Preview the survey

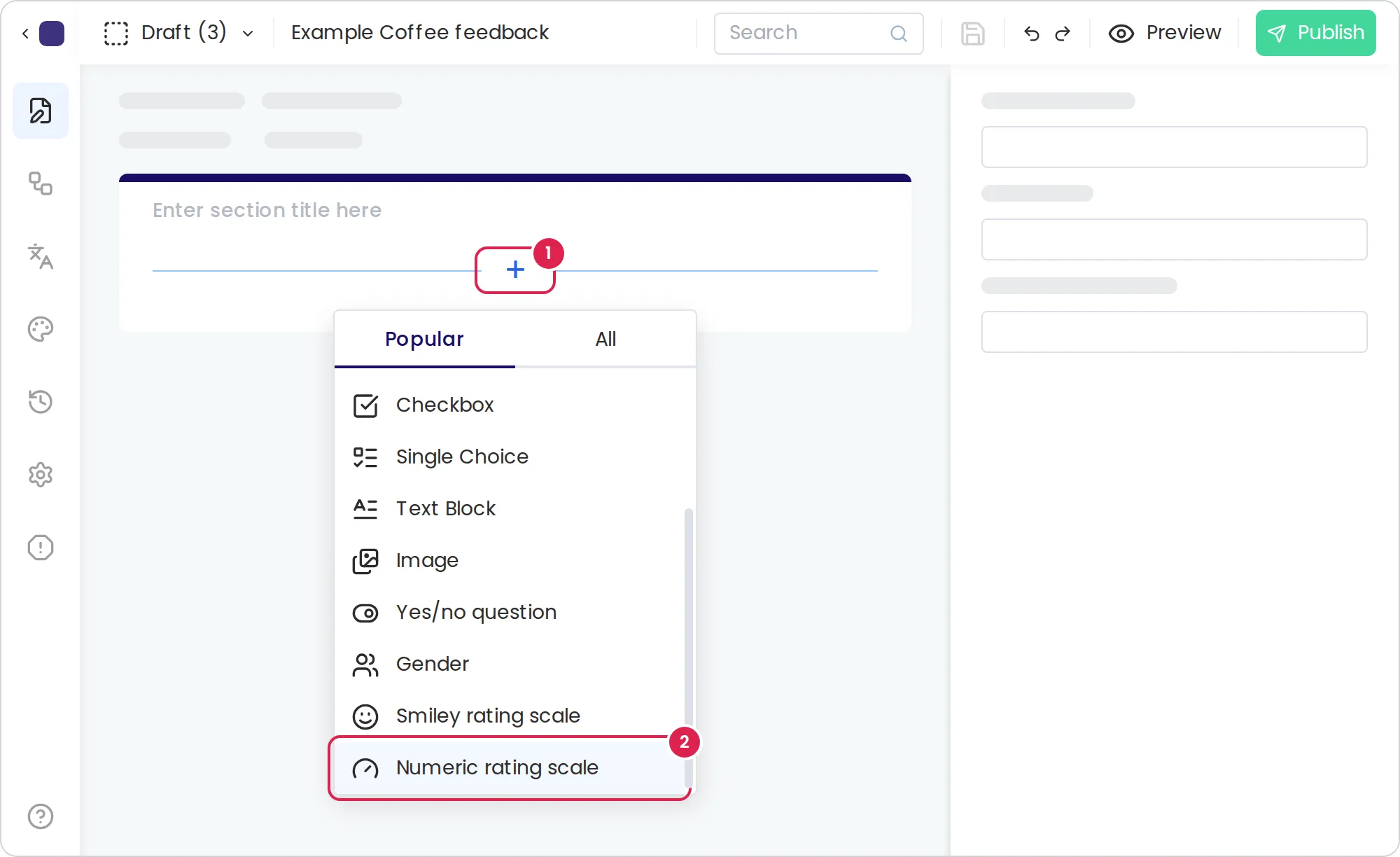tap(1165, 33)
